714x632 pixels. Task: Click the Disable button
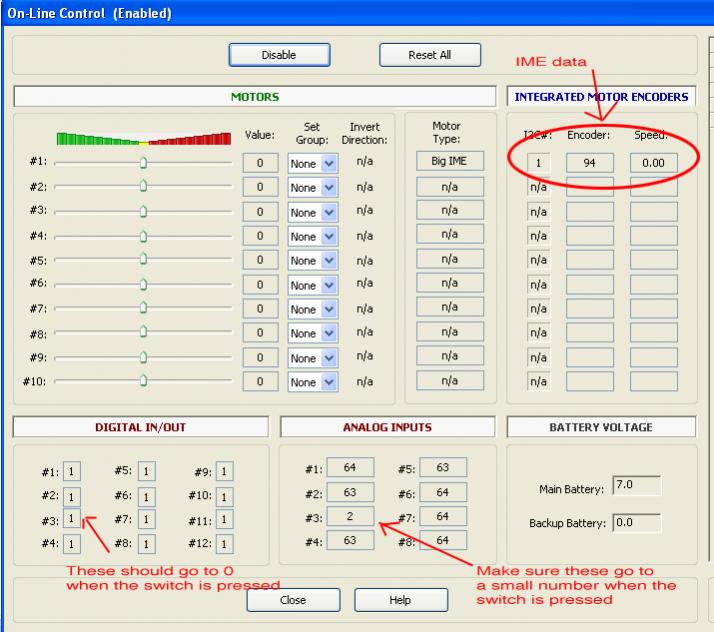[278, 56]
